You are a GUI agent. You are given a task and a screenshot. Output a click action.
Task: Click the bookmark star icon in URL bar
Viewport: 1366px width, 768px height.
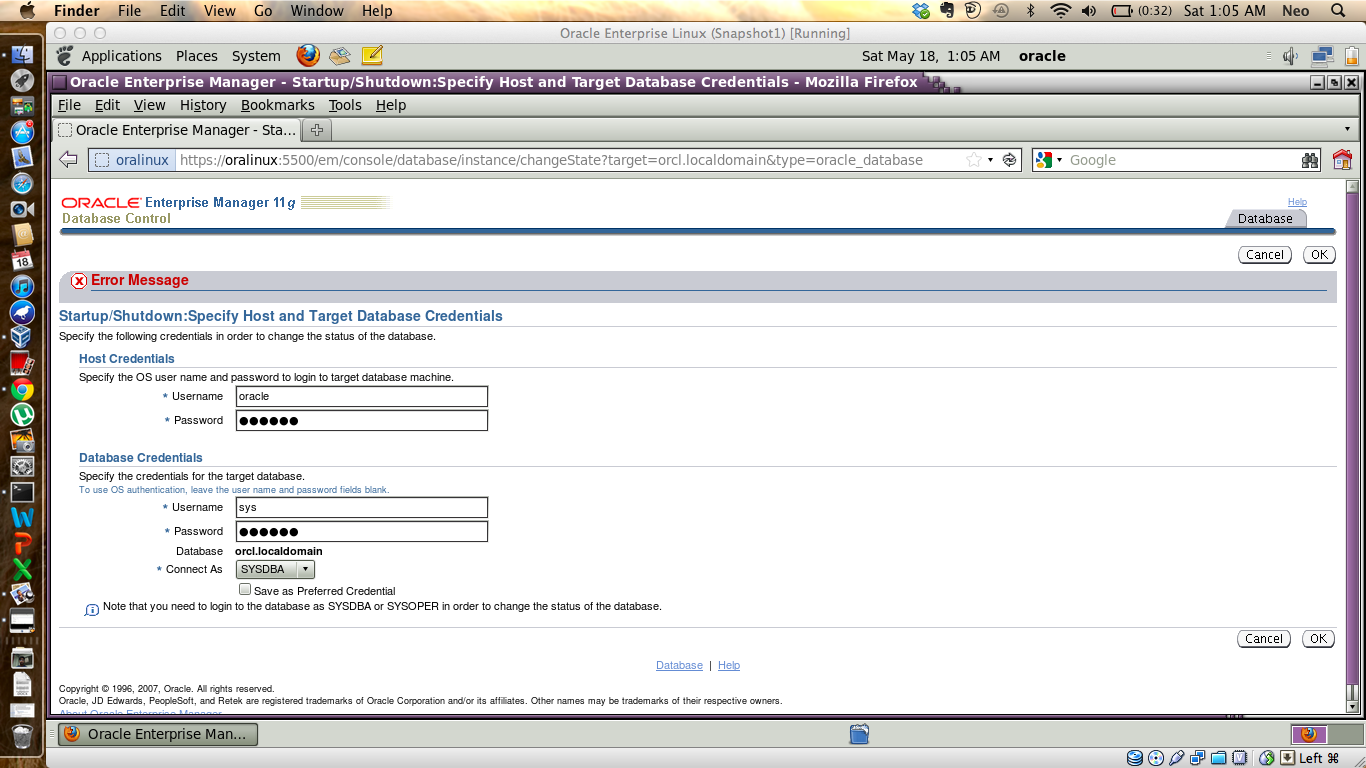(x=973, y=160)
